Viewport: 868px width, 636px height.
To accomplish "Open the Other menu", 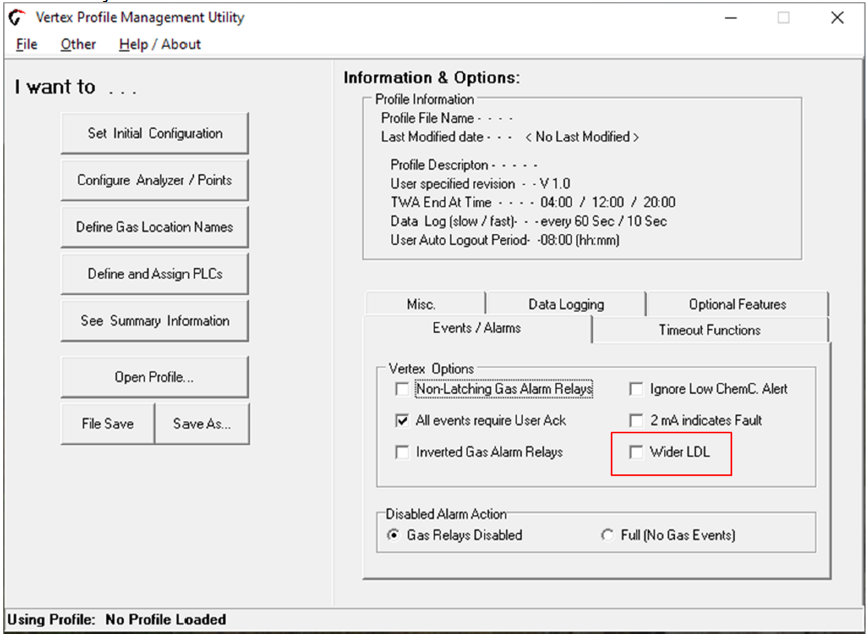I will [x=78, y=44].
